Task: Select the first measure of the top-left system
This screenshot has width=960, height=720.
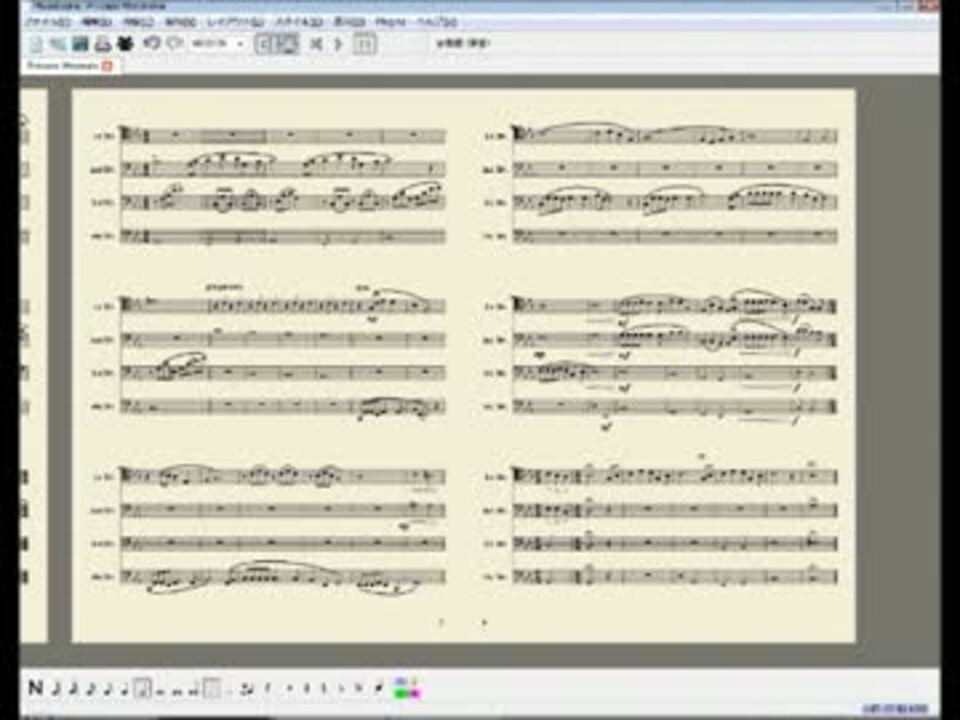Action: 174,135
